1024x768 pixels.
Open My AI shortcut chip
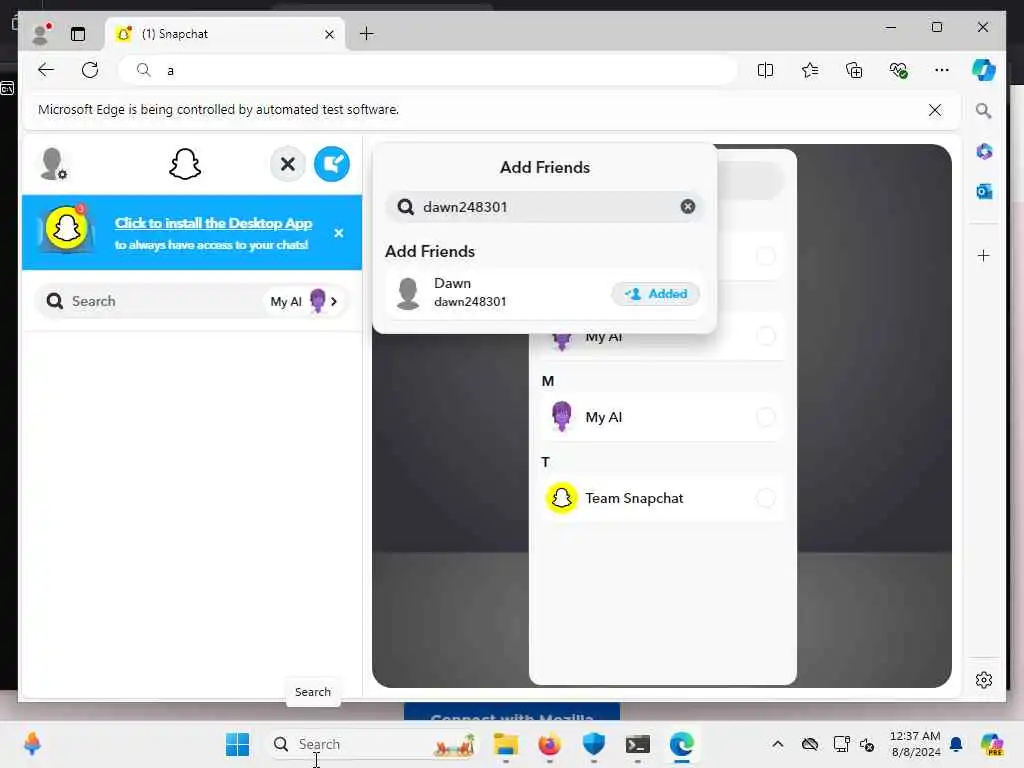(x=304, y=301)
